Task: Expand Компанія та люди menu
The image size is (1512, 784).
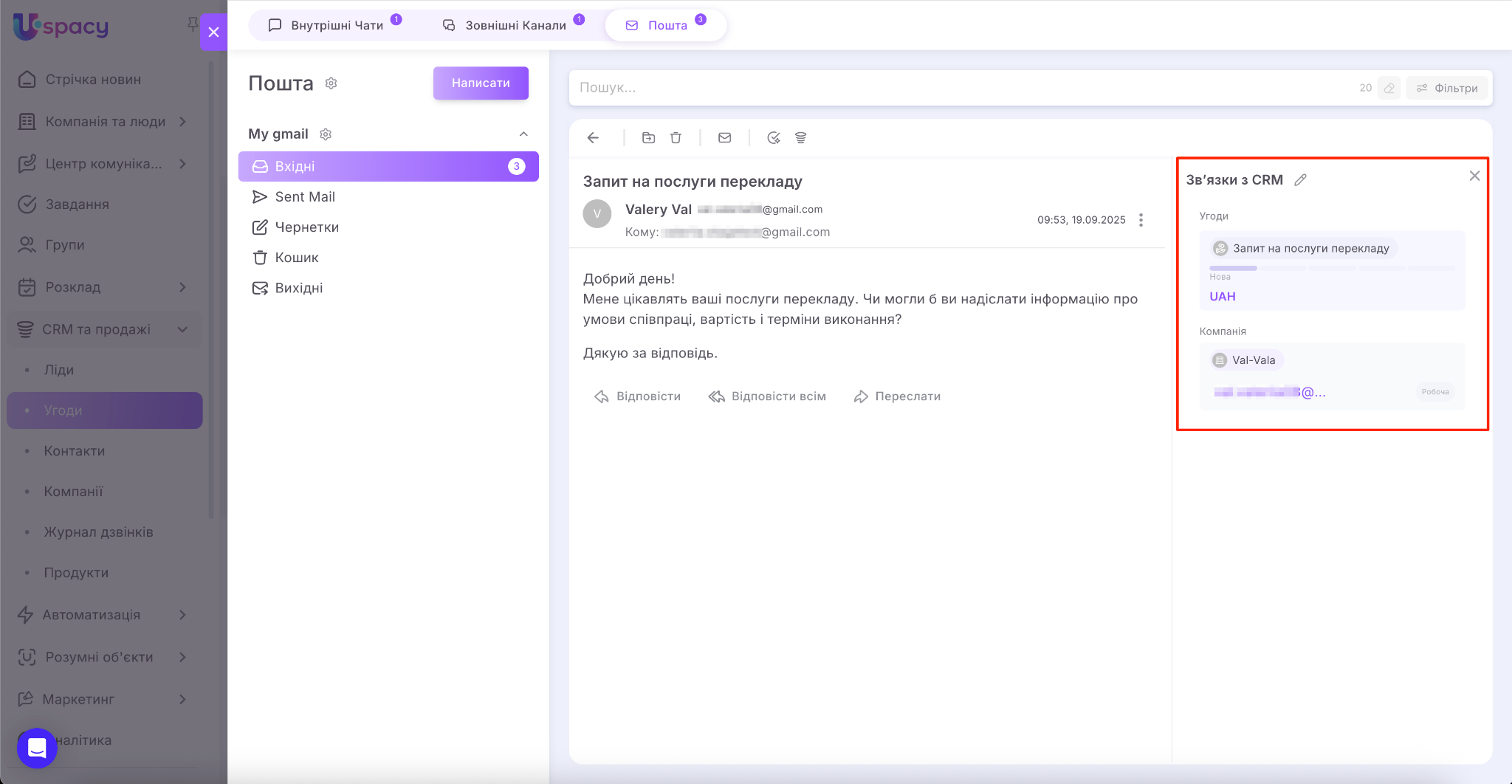Action: [x=182, y=122]
